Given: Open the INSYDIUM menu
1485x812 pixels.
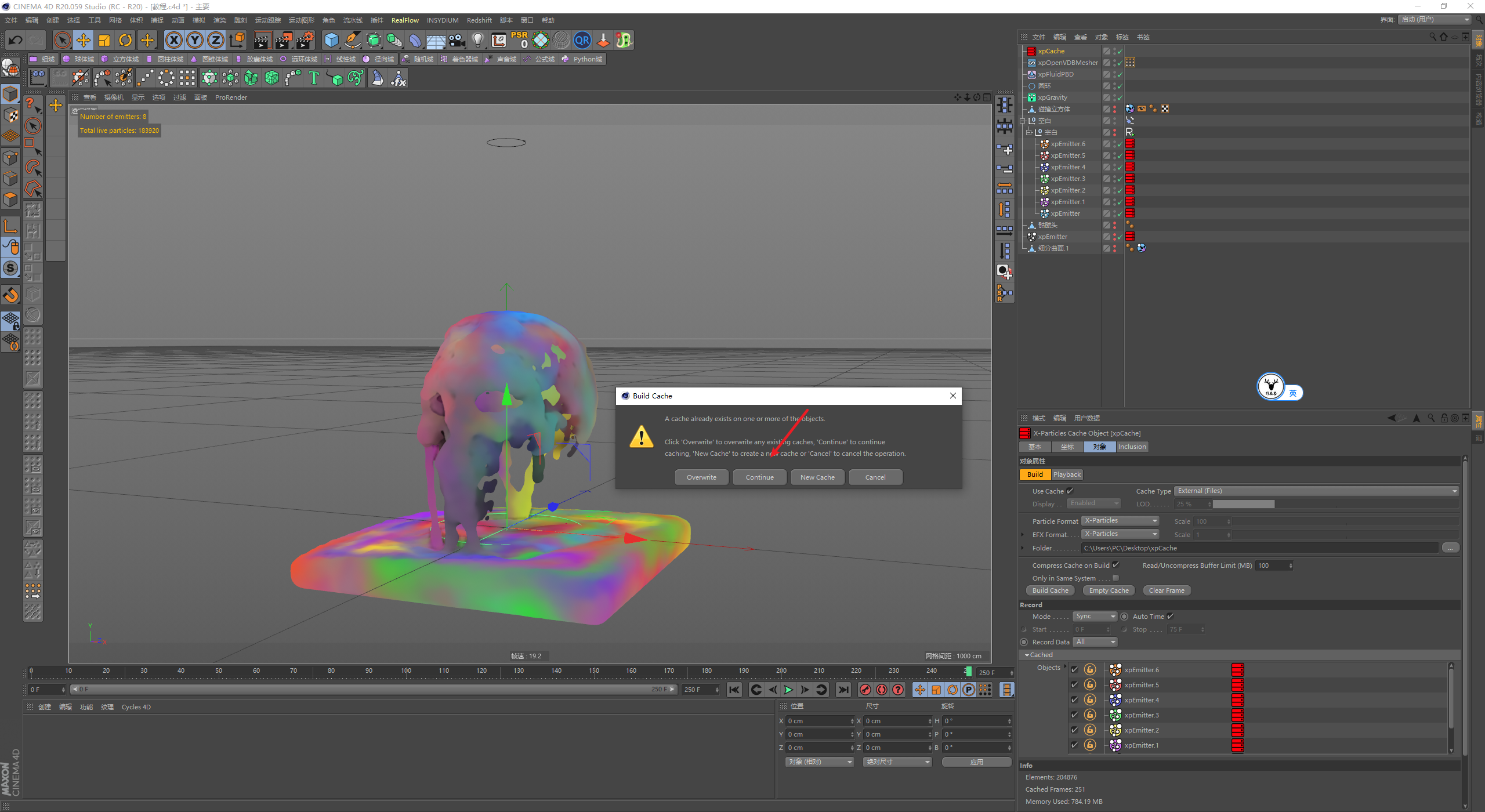Looking at the screenshot, I should (443, 20).
